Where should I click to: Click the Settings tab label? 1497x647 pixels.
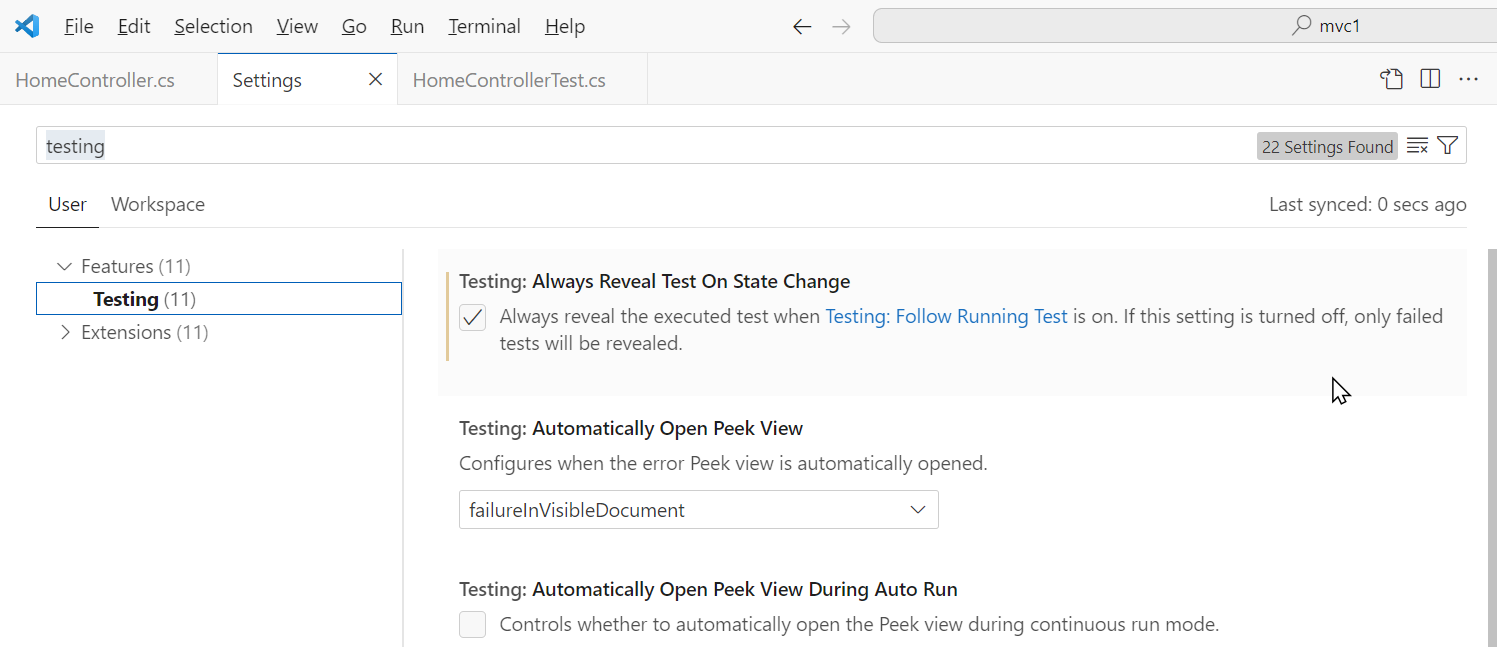coord(267,81)
